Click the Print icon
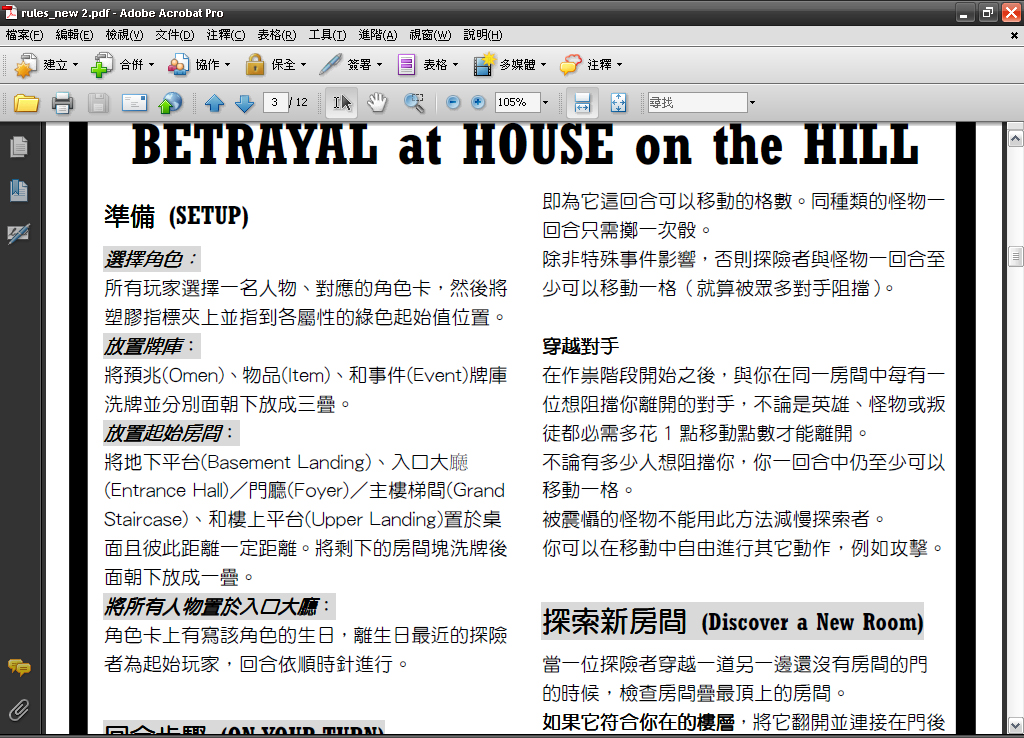1024x738 pixels. click(x=63, y=103)
